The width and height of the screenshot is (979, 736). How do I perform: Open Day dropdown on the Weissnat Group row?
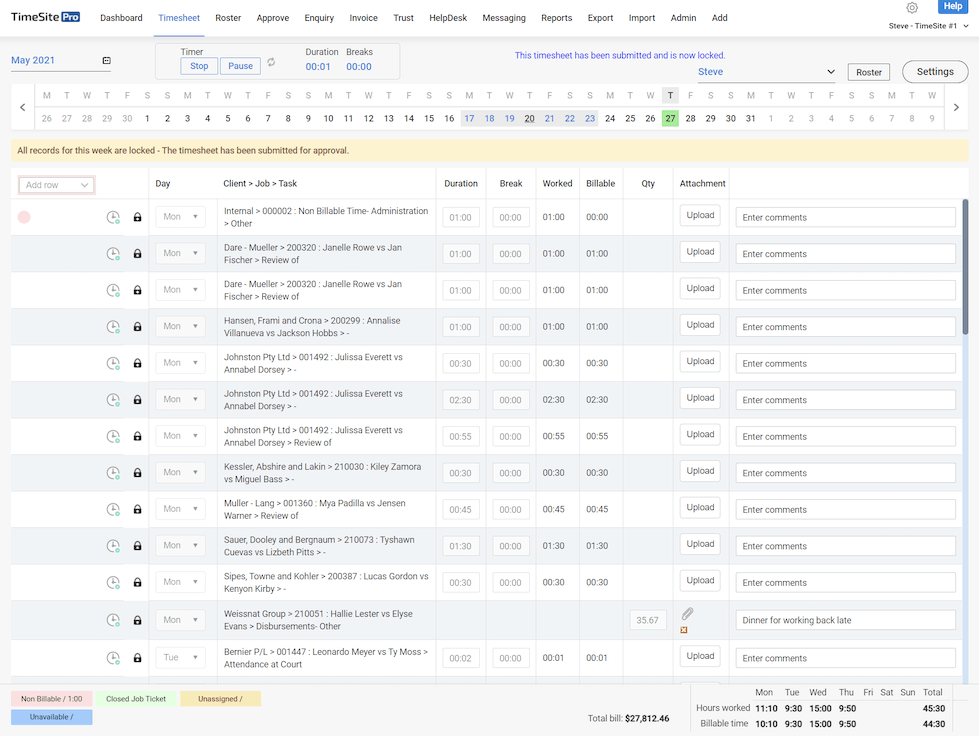pyautogui.click(x=180, y=620)
